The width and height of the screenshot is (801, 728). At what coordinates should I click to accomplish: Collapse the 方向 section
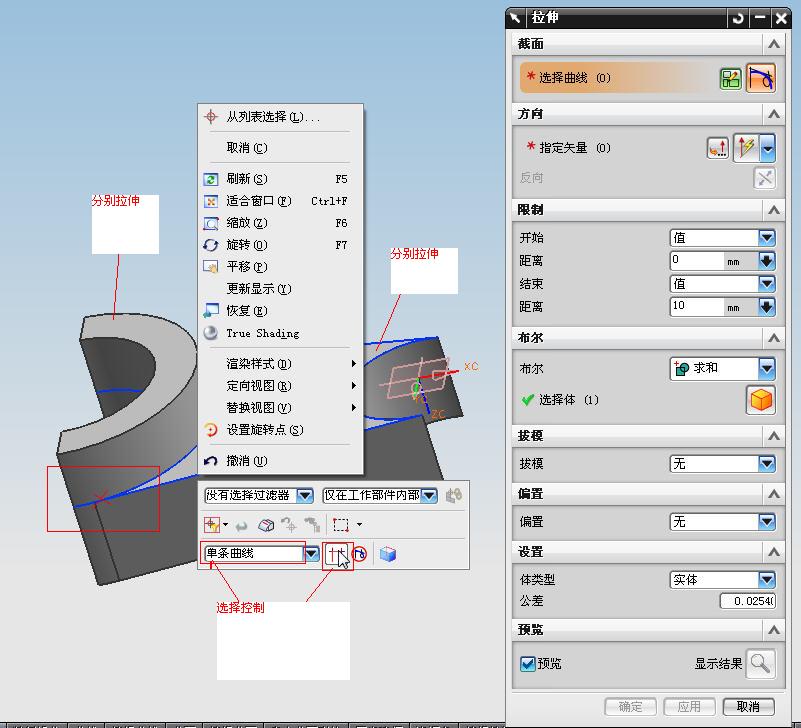point(773,114)
